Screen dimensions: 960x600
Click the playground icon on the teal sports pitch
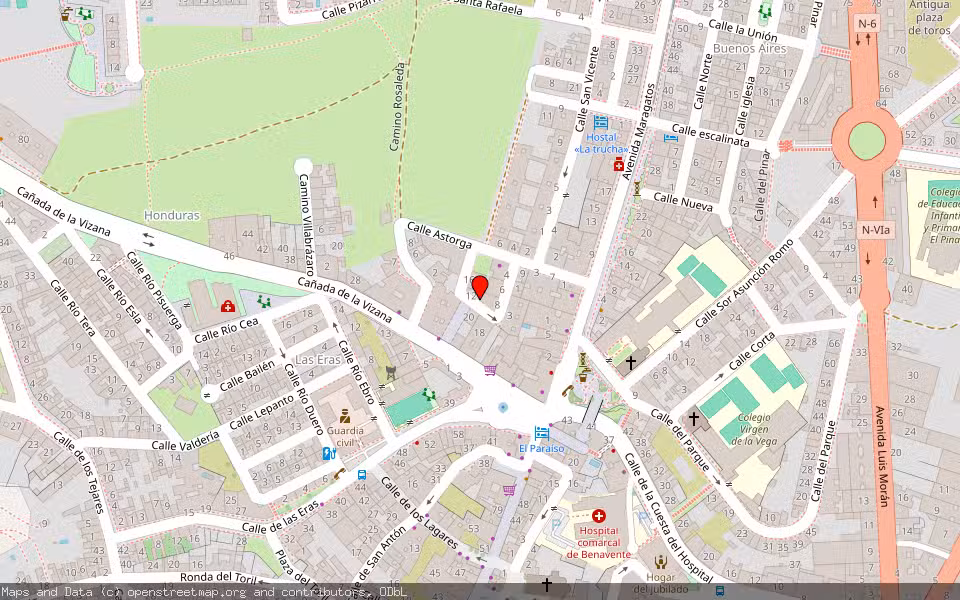(x=429, y=394)
